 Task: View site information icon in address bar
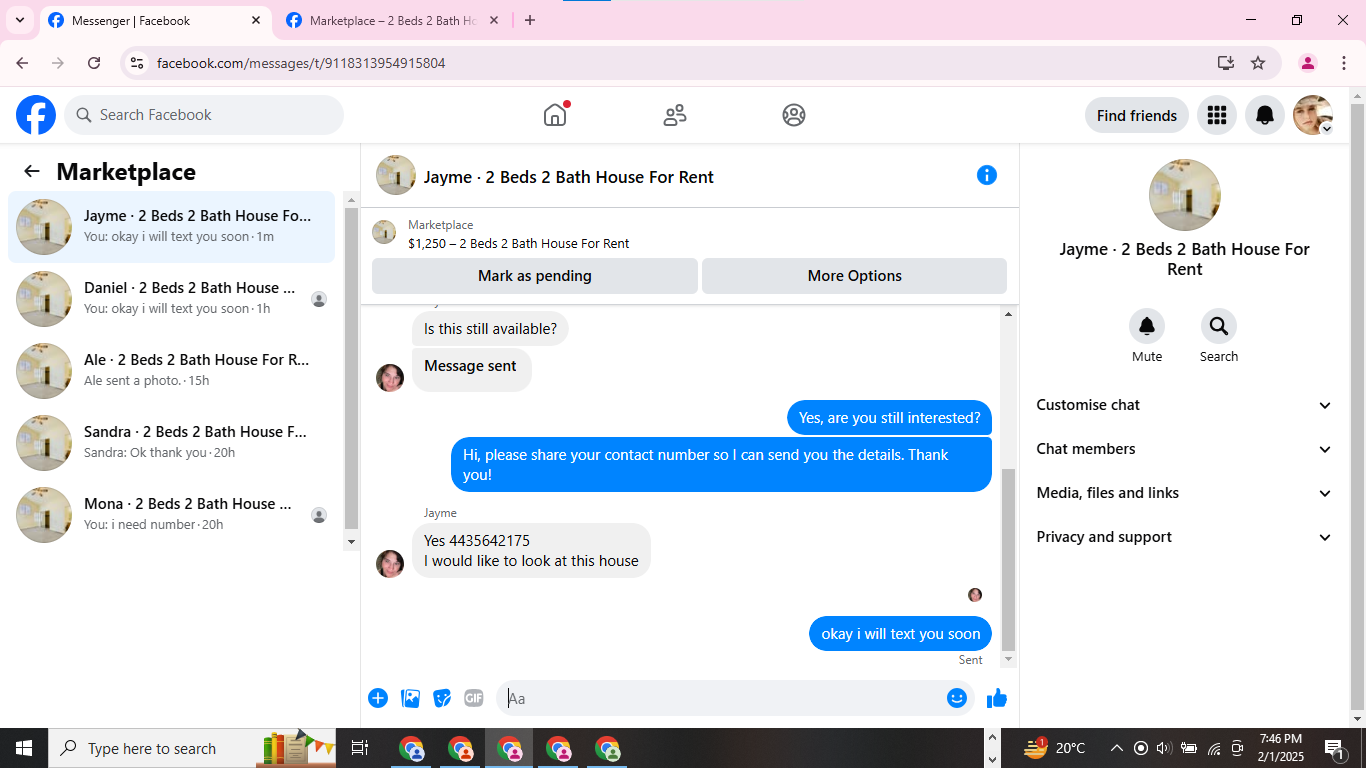click(138, 63)
